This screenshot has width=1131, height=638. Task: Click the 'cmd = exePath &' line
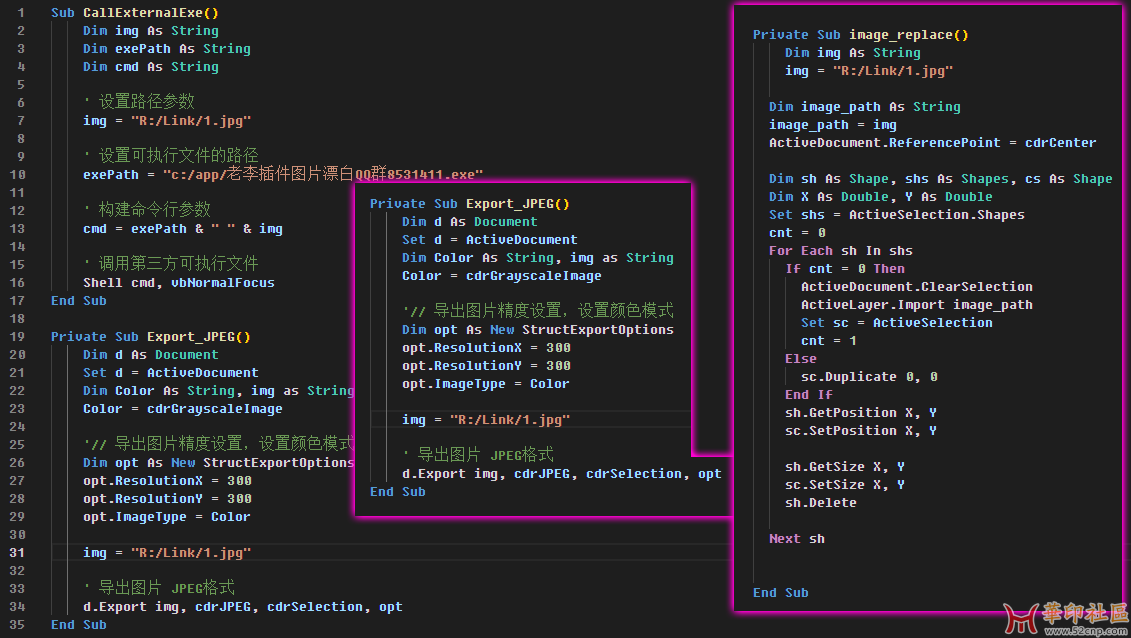(x=182, y=229)
